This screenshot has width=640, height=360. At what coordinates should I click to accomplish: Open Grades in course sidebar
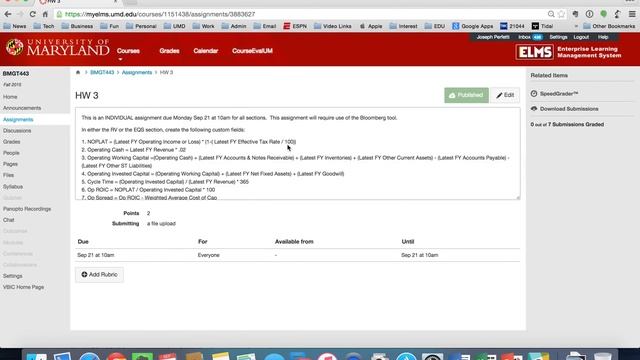11,142
